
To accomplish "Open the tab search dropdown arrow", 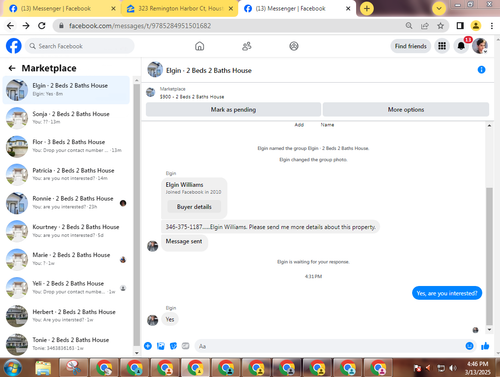I will point(439,8).
